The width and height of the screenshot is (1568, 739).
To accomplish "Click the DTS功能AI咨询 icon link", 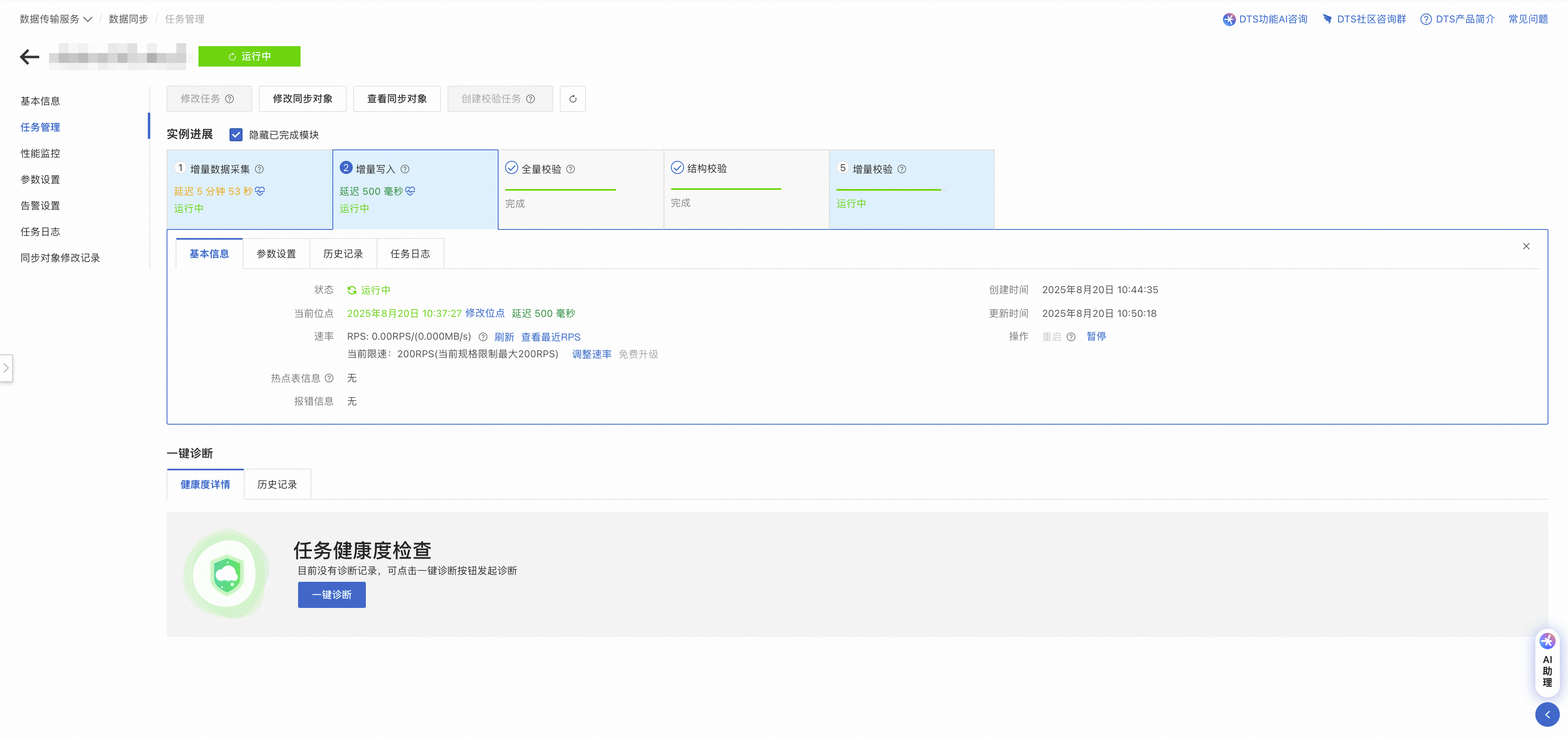I will [1265, 20].
